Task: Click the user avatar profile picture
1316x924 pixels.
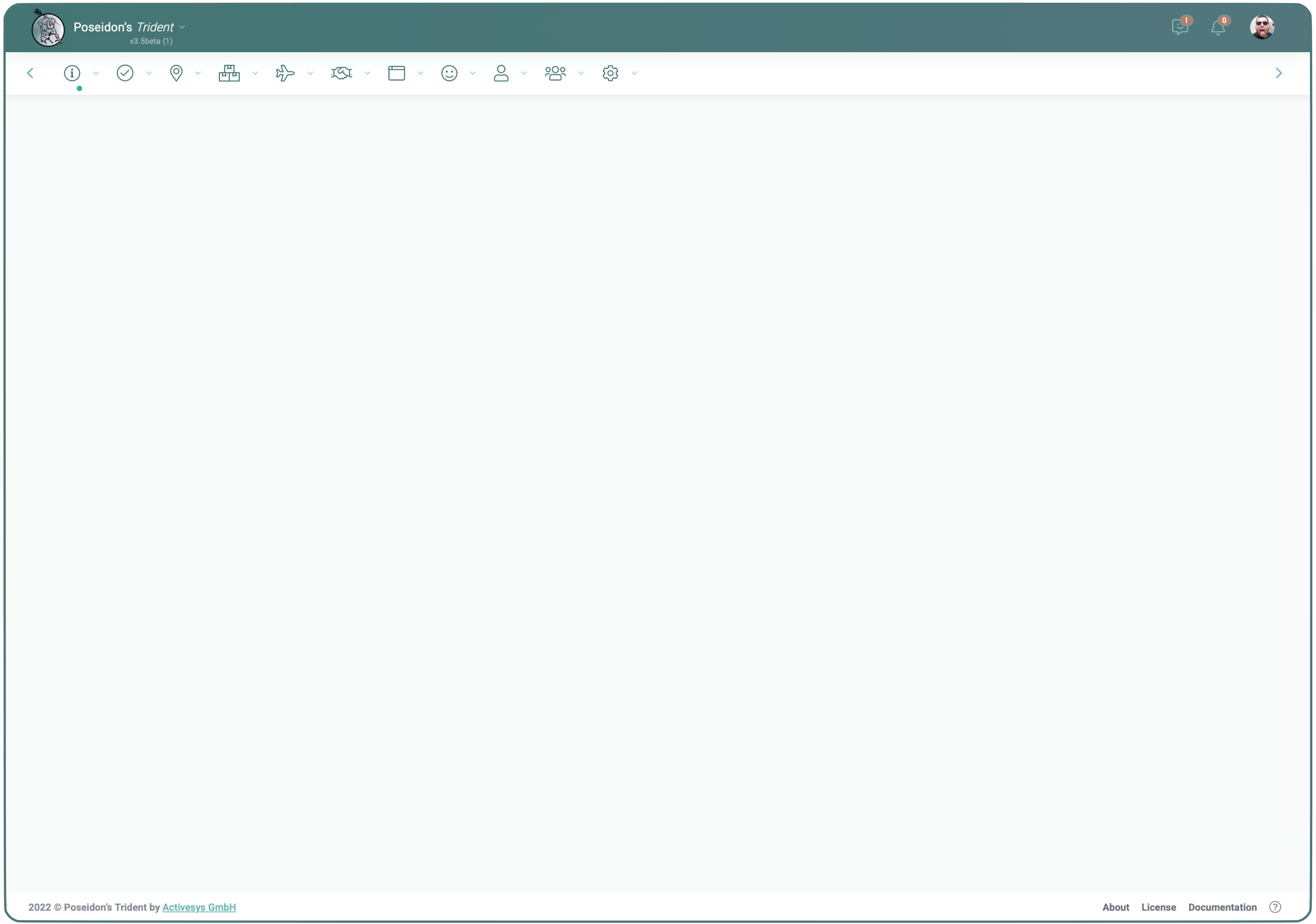Action: coord(1262,27)
